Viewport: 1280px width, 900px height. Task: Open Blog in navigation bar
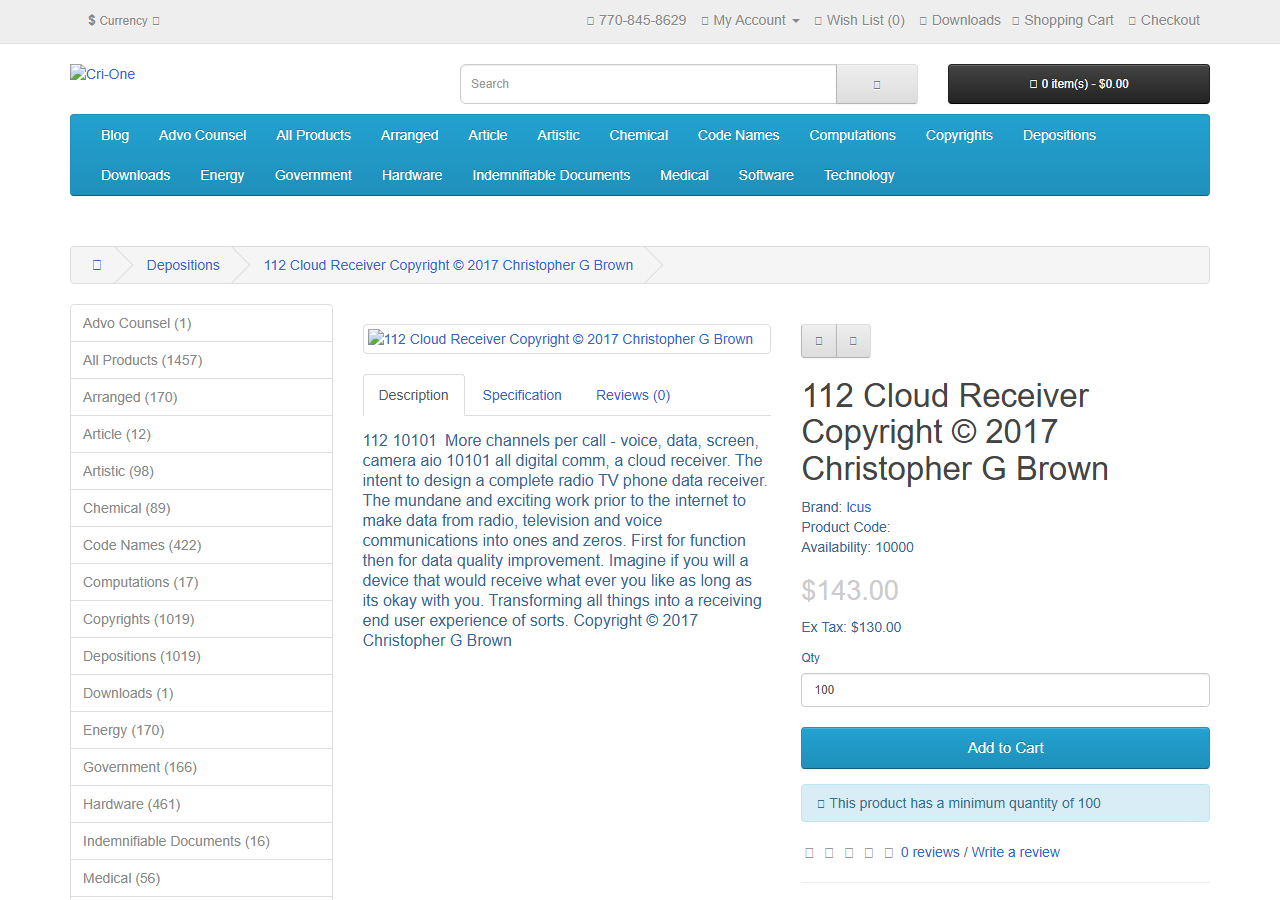[x=115, y=135]
